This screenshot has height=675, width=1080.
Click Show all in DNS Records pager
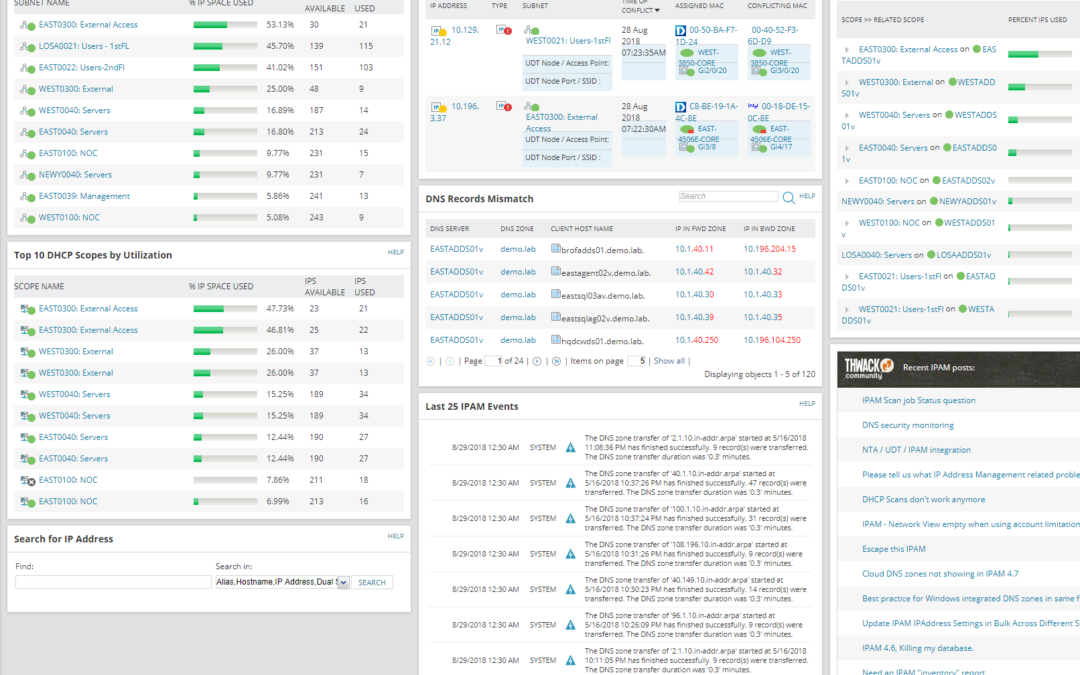pos(669,361)
